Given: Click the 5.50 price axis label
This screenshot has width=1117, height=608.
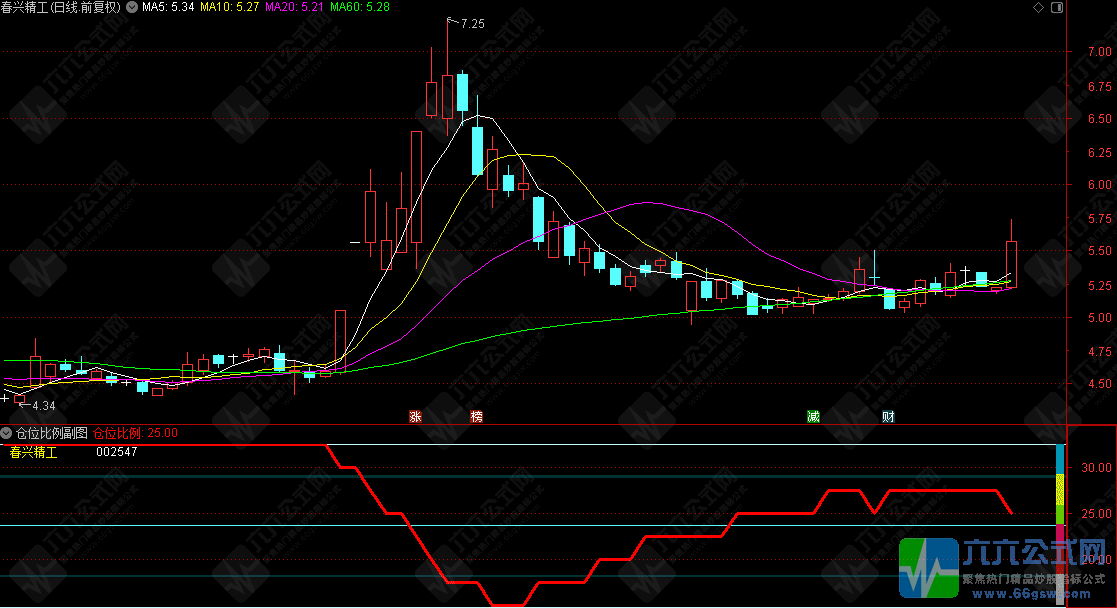Looking at the screenshot, I should click(x=1100, y=251).
